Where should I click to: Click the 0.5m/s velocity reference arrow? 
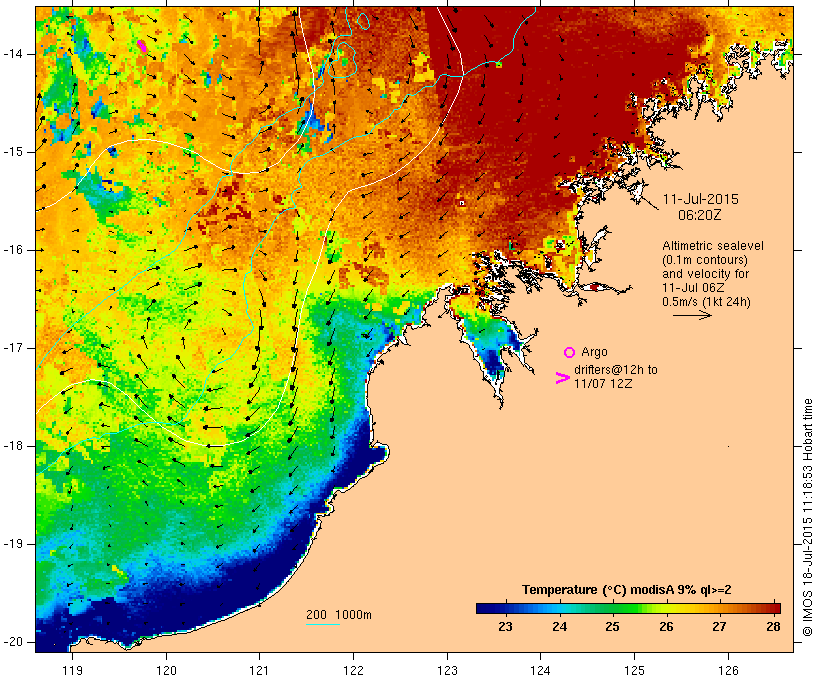coord(692,315)
